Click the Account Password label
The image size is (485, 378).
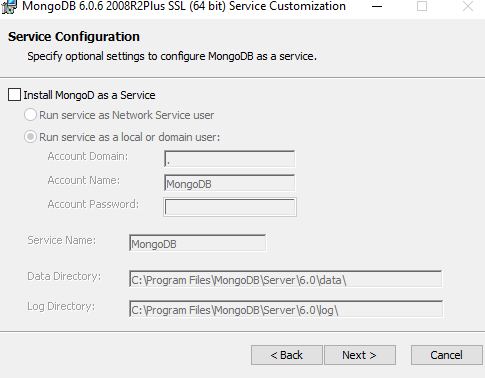(x=93, y=204)
